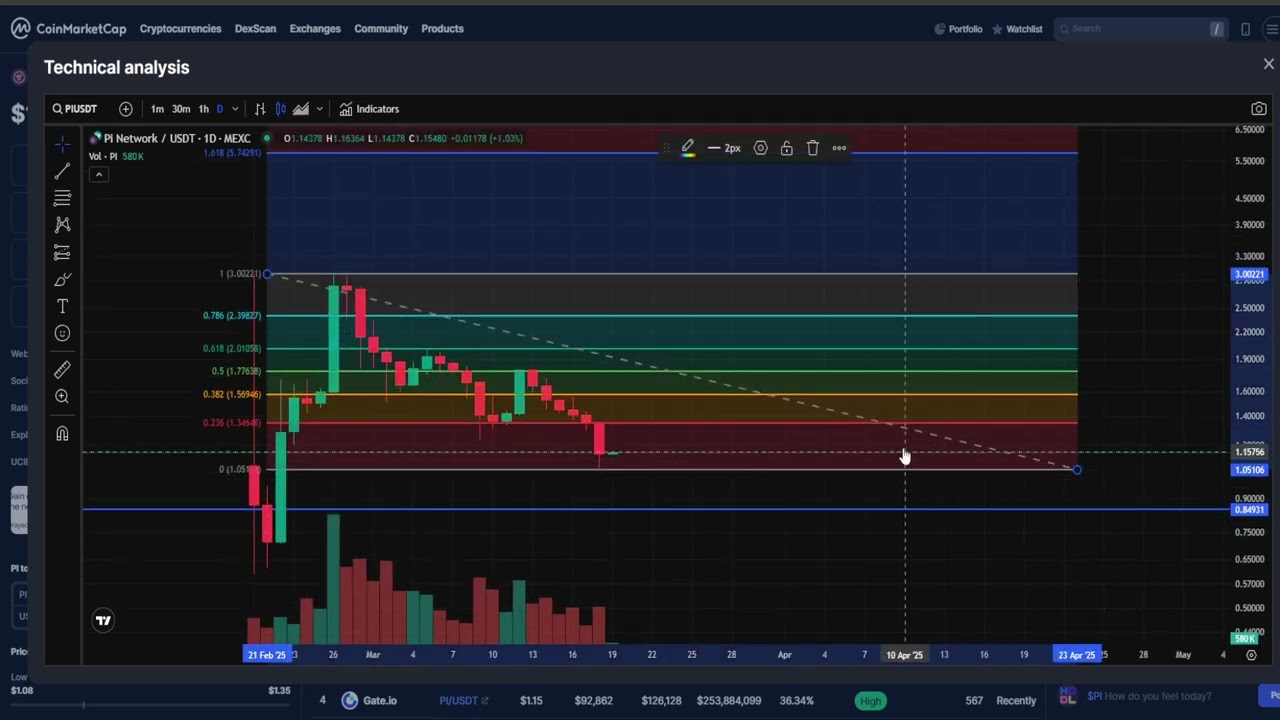
Task: Open the PIUSDT symbol search
Action: (x=75, y=109)
